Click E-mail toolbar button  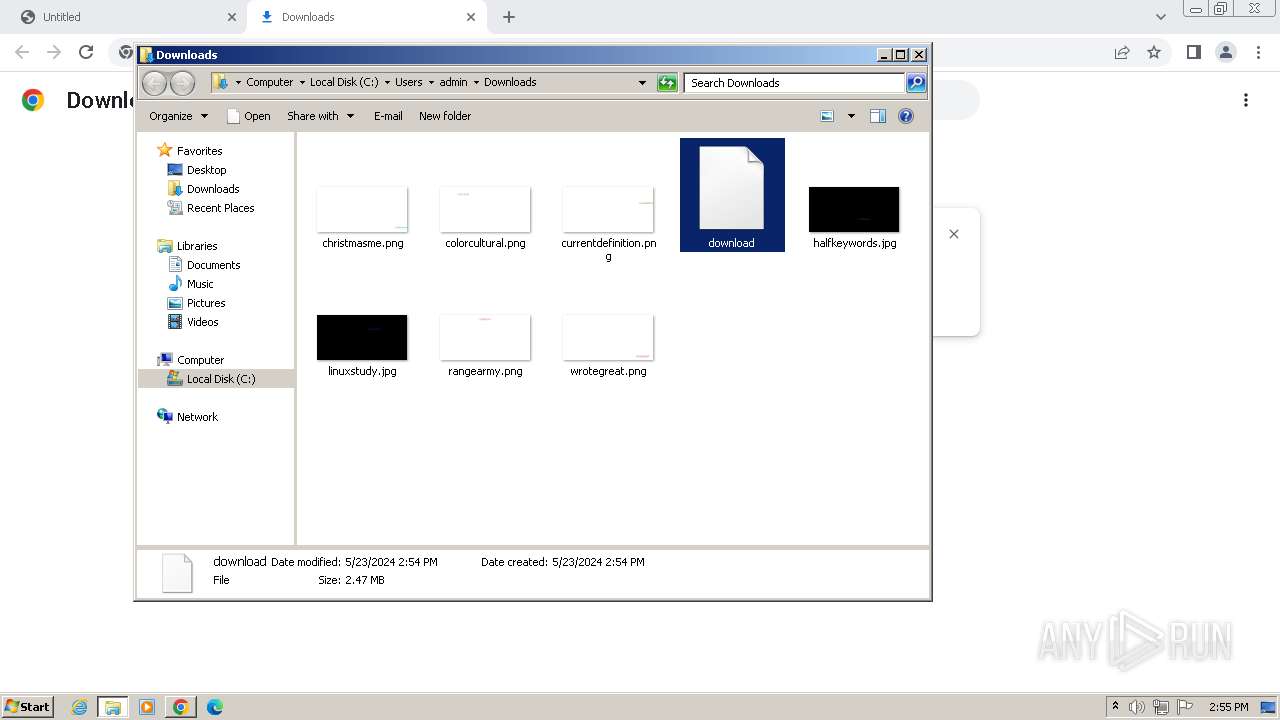388,116
